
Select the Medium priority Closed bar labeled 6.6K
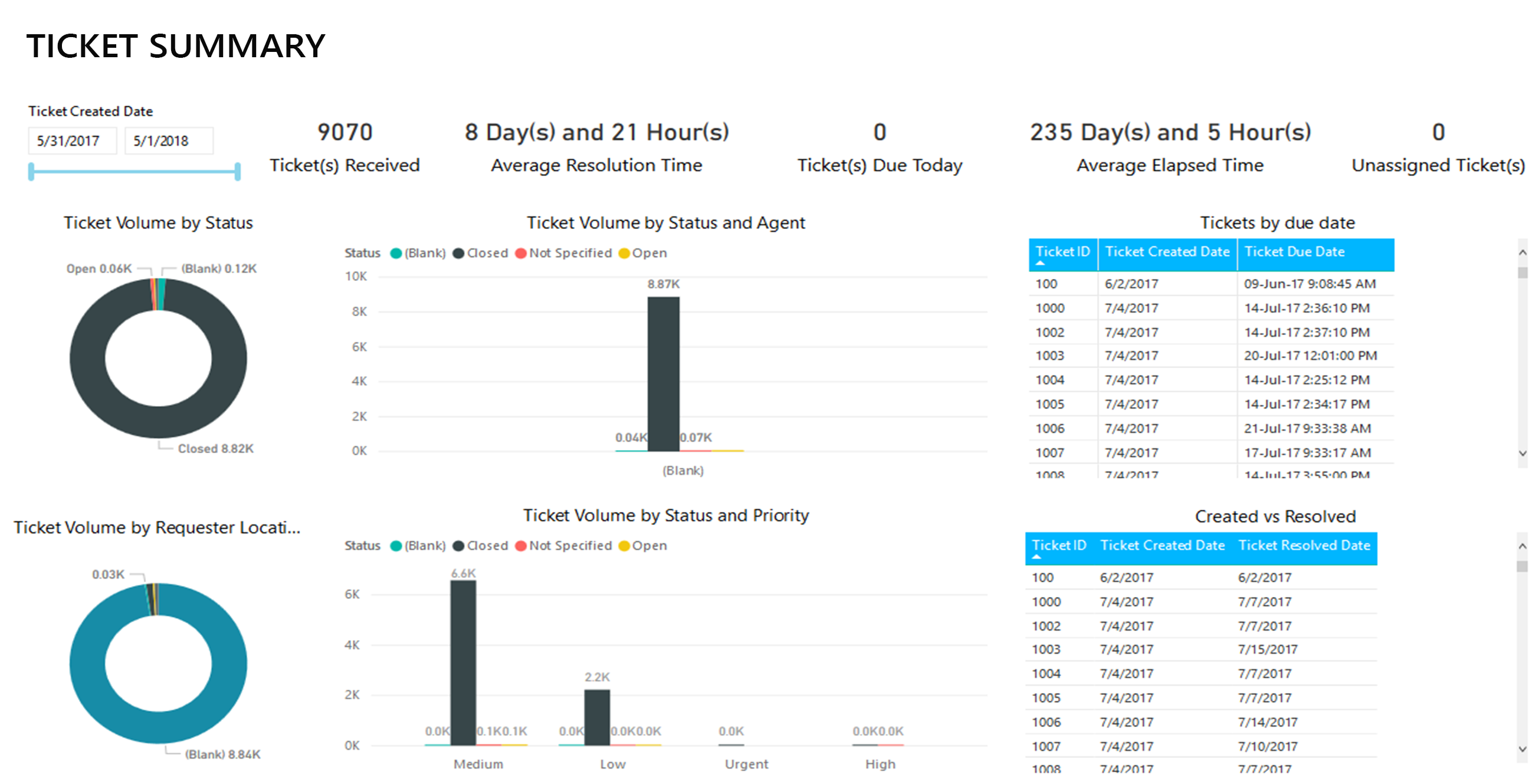click(x=463, y=662)
